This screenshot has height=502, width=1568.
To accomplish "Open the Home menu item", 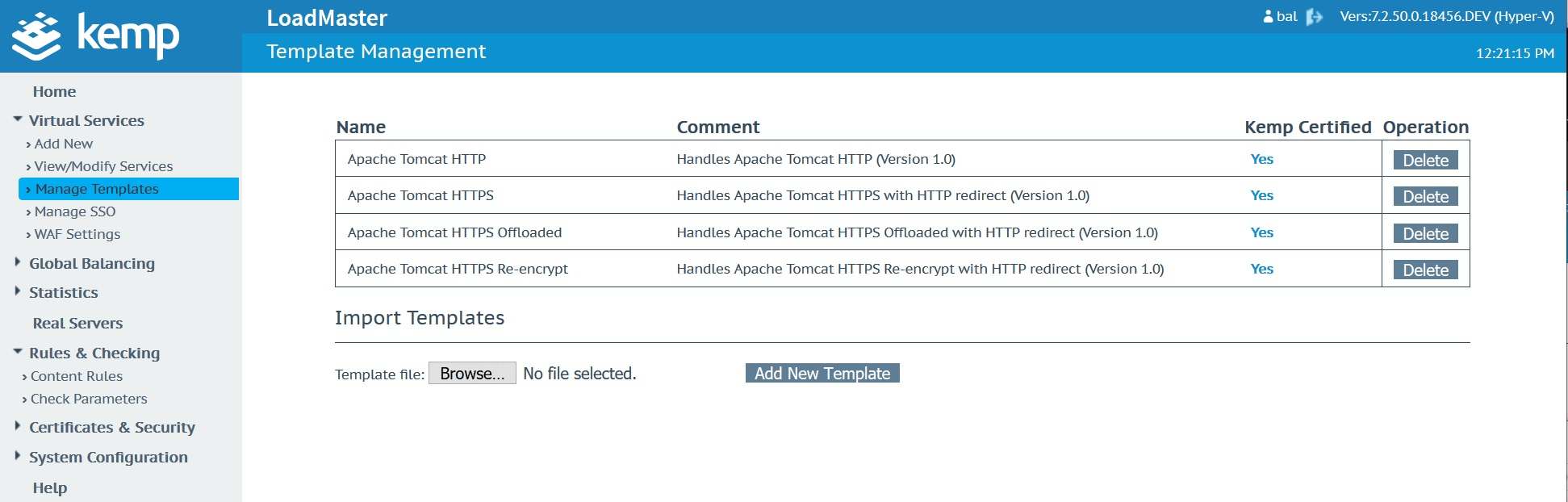I will (x=54, y=92).
